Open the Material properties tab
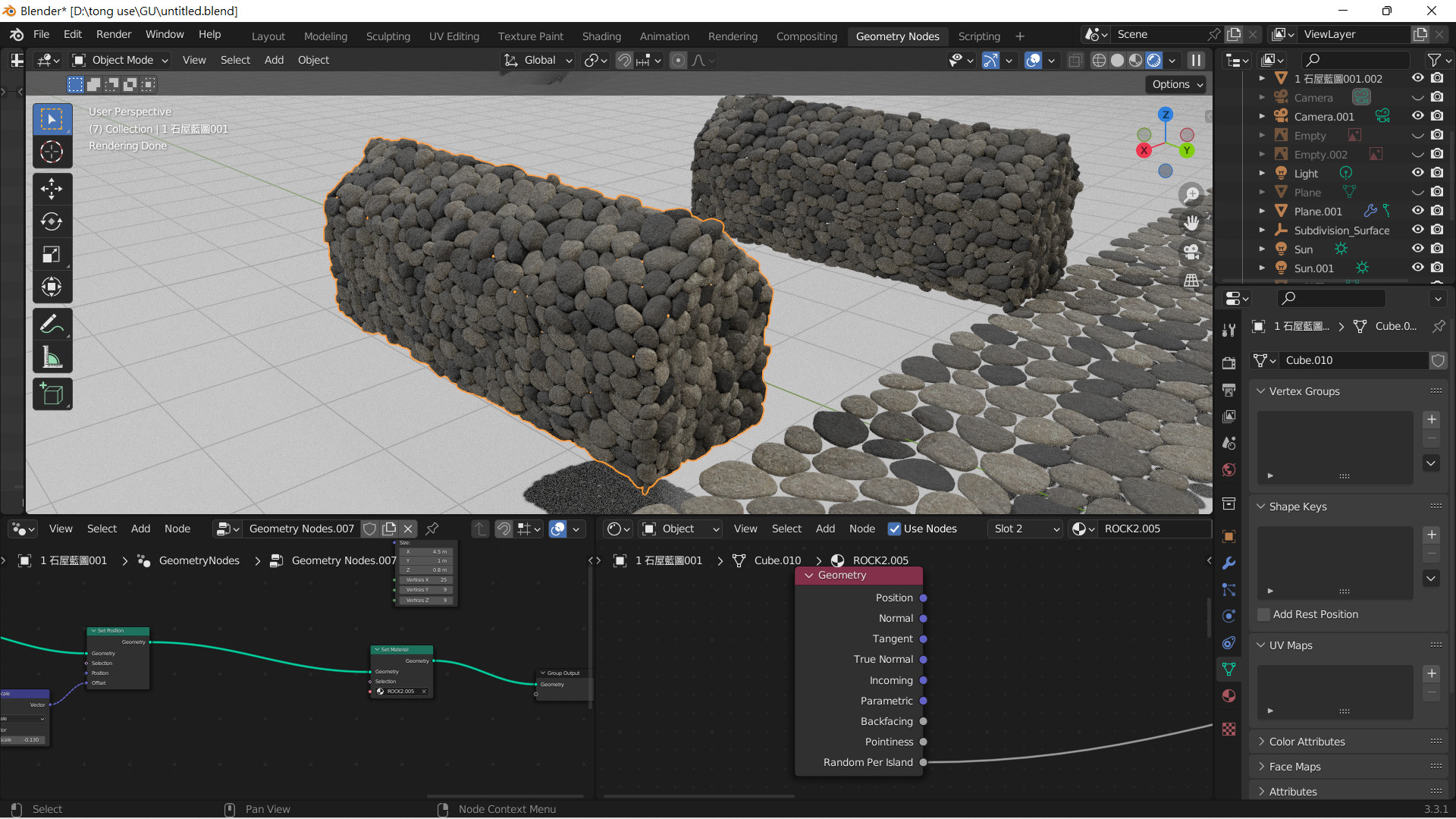Screen dimensions: 1456x819 (1229, 695)
